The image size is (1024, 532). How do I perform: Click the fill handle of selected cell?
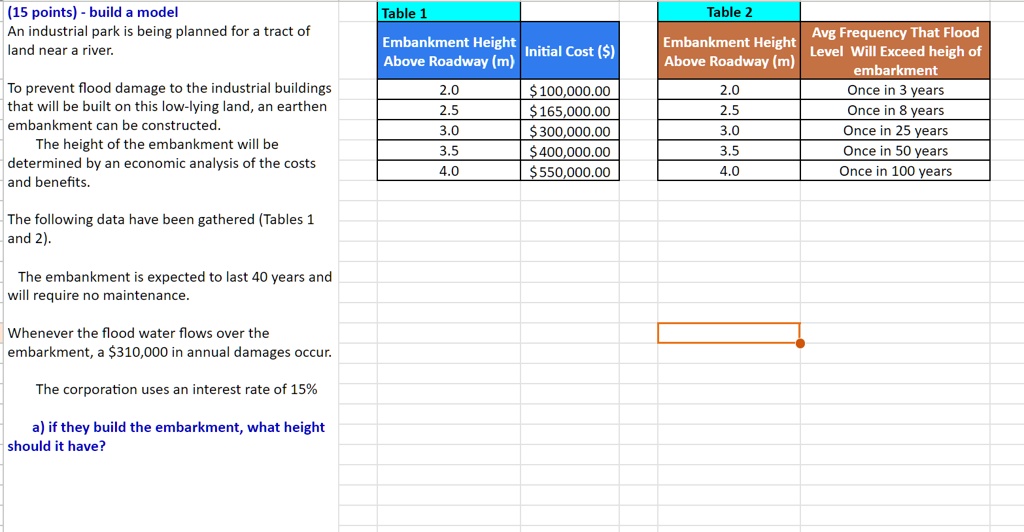pyautogui.click(x=800, y=343)
